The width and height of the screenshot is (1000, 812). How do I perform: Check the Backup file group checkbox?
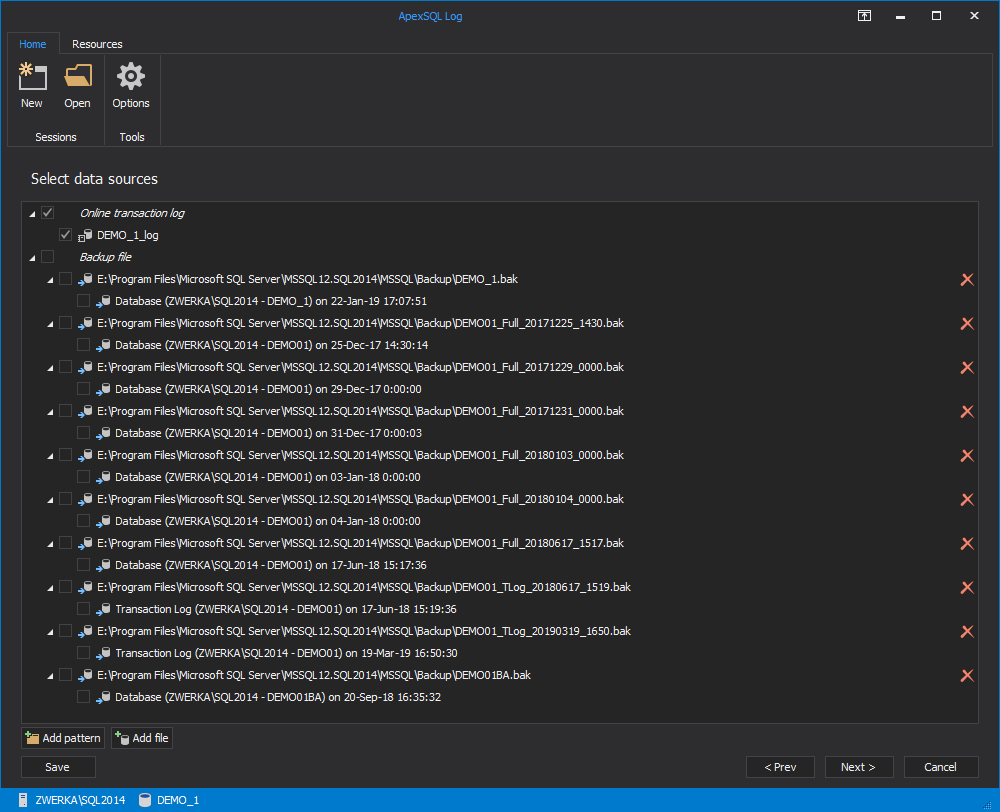47,256
